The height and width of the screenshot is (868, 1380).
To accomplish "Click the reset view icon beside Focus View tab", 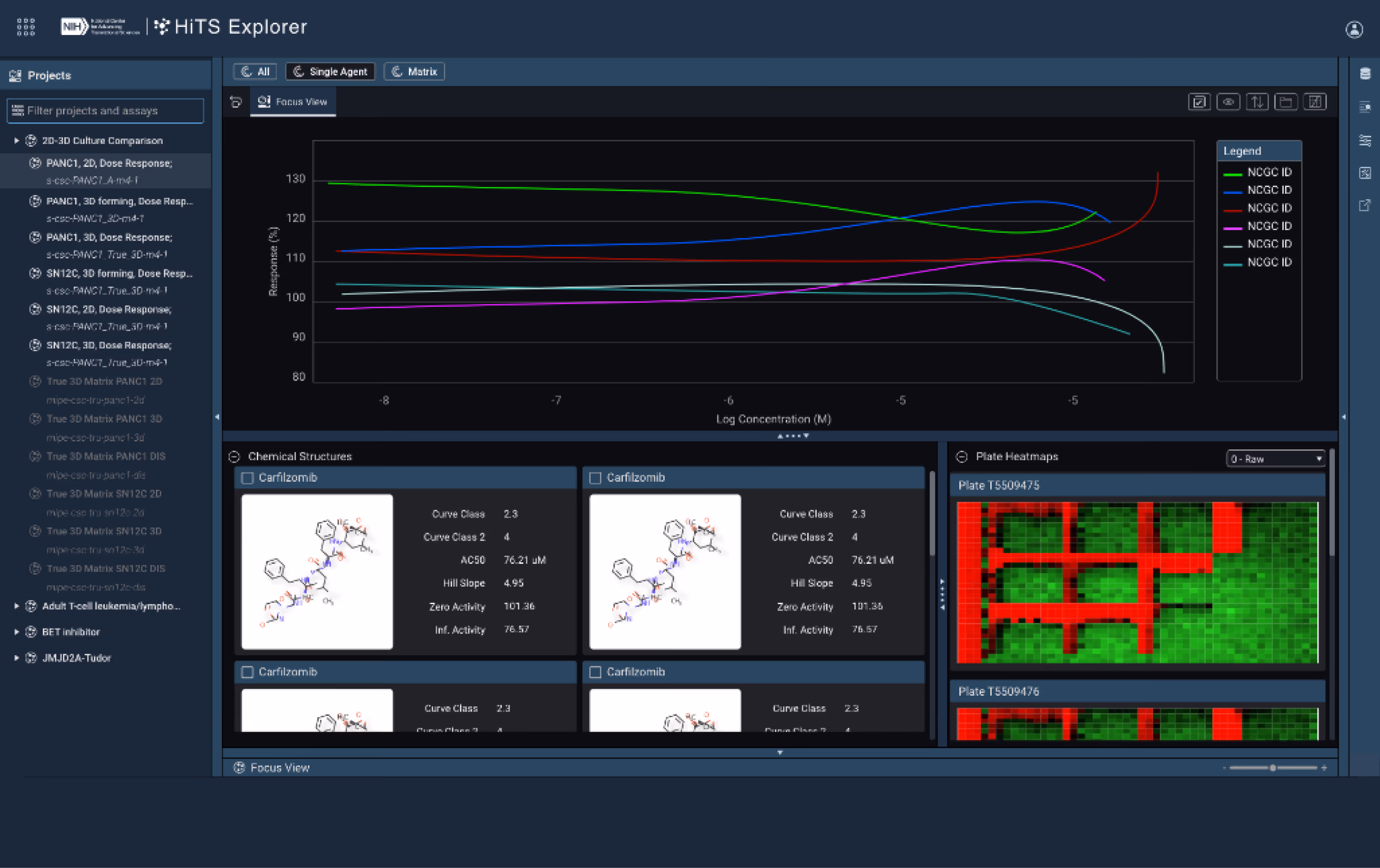I will tap(236, 102).
